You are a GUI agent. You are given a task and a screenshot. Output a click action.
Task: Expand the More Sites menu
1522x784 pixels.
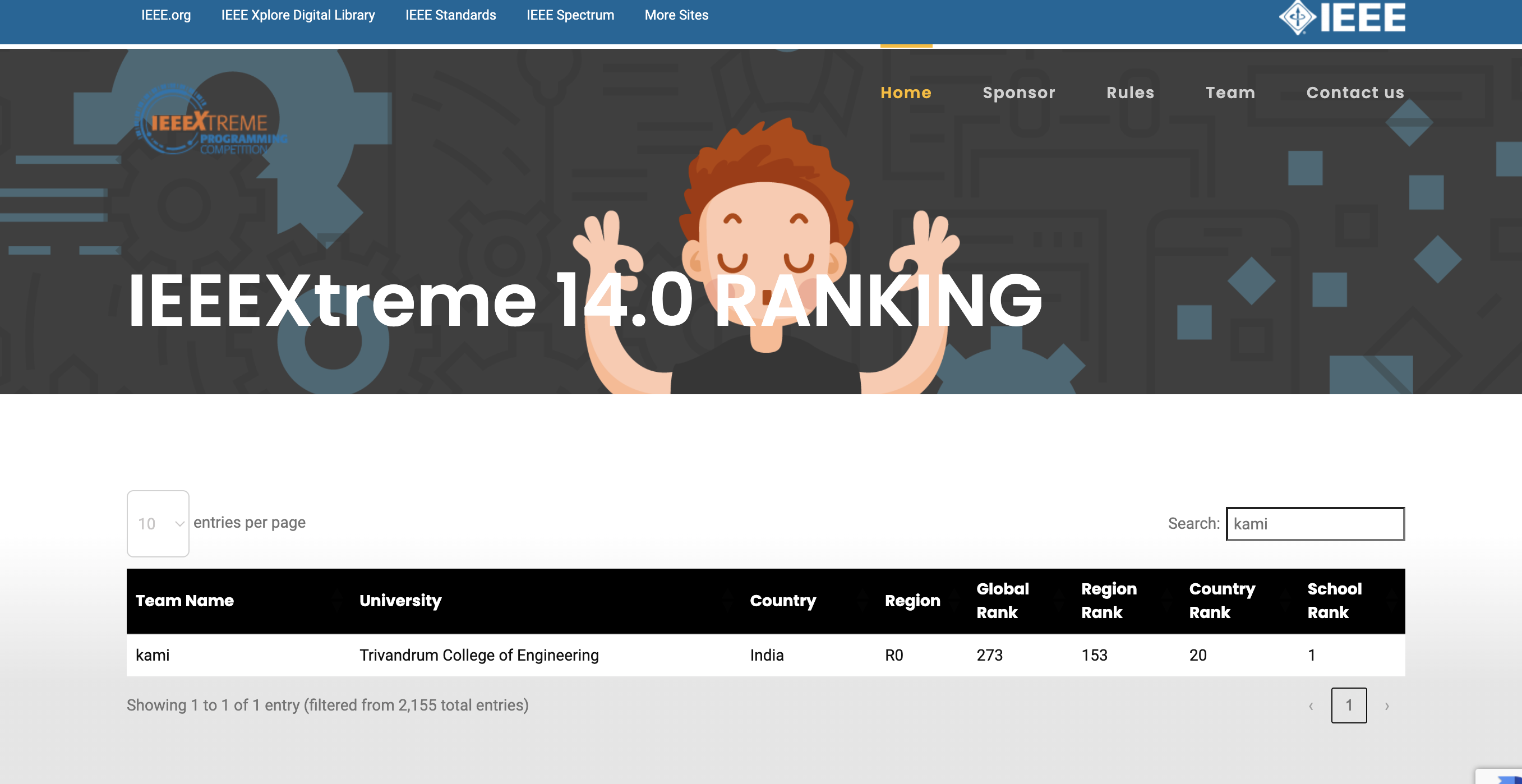(676, 15)
